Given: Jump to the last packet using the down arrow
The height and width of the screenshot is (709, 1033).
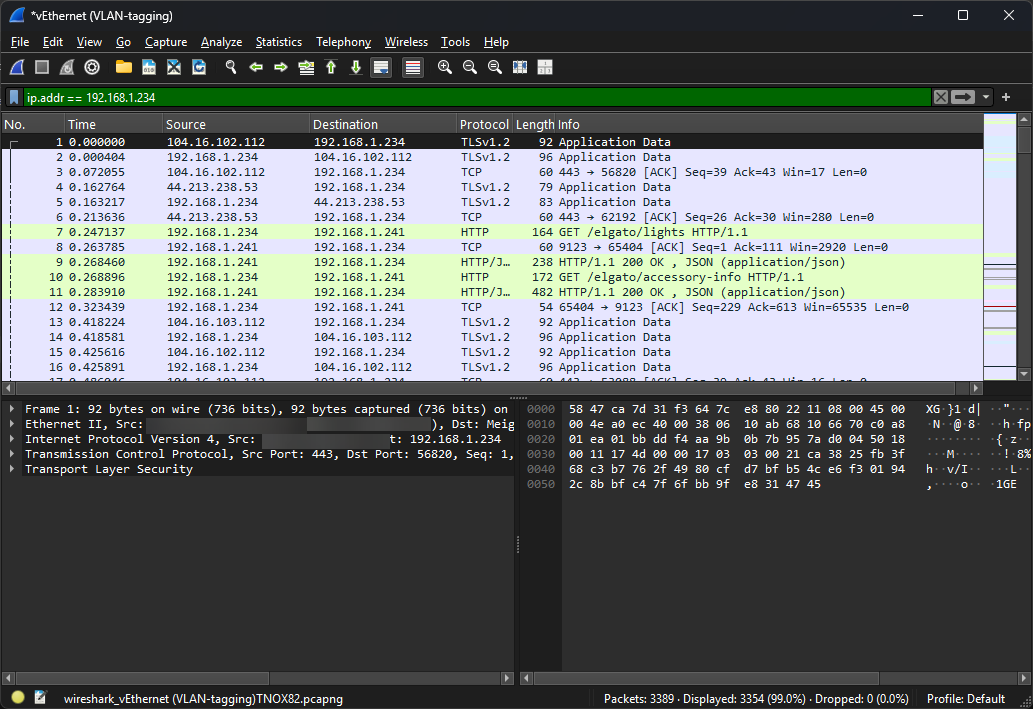Looking at the screenshot, I should 355,67.
